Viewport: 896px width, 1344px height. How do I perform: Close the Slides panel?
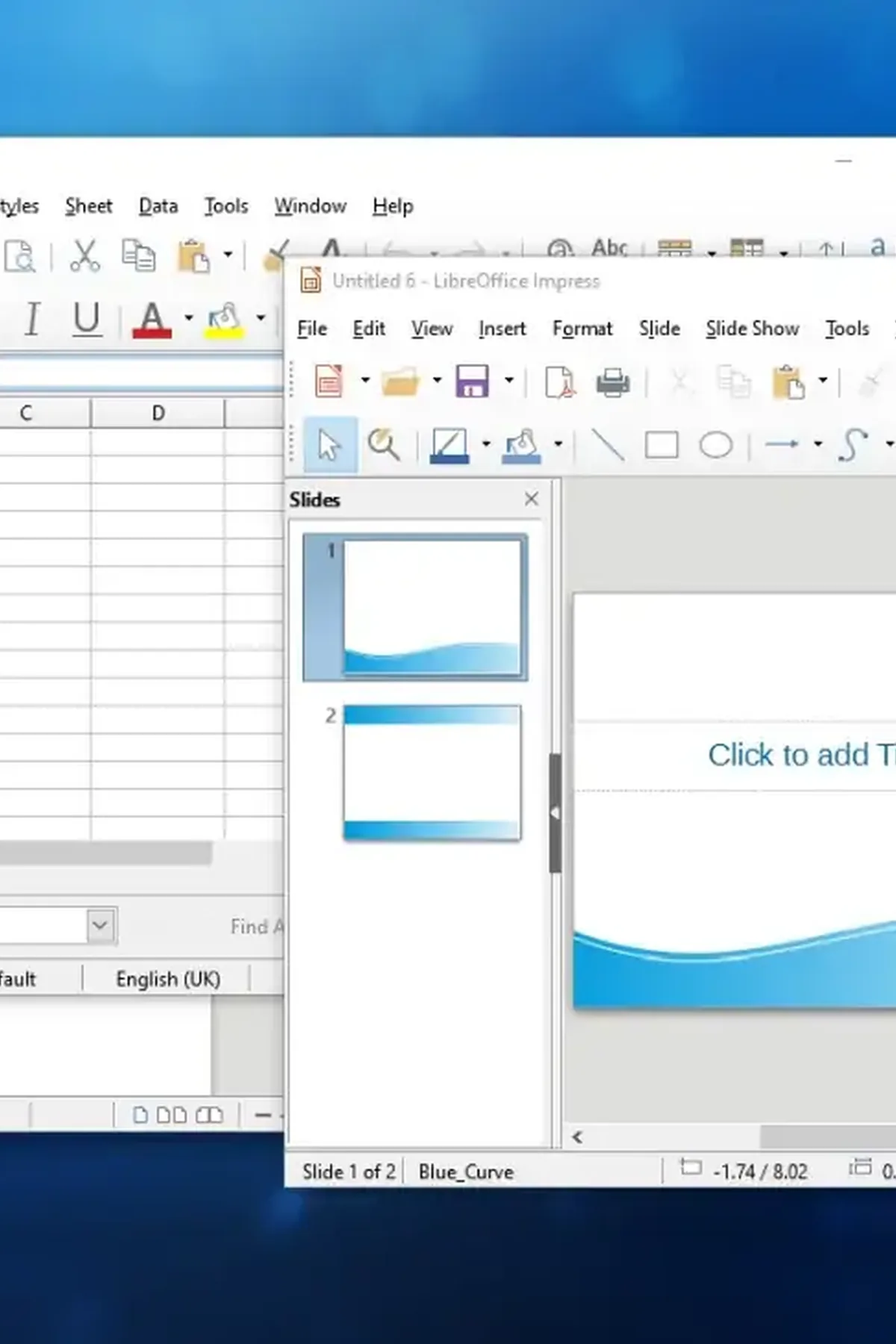coord(532,499)
